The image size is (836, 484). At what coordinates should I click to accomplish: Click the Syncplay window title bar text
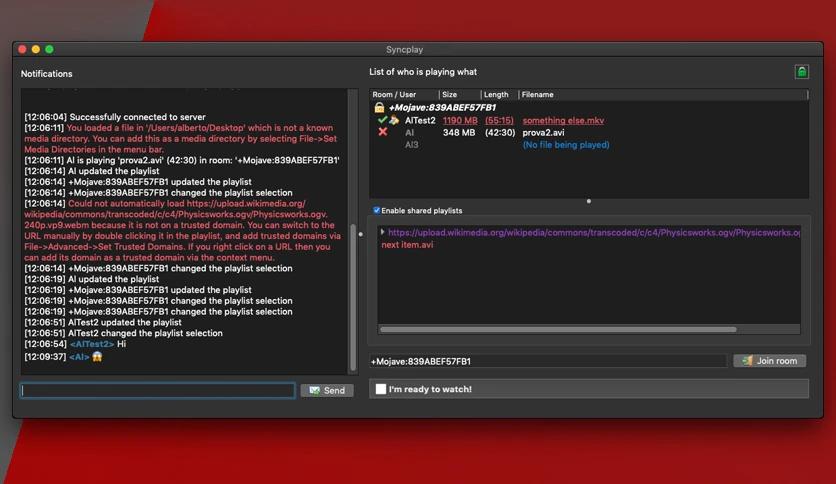pos(404,49)
